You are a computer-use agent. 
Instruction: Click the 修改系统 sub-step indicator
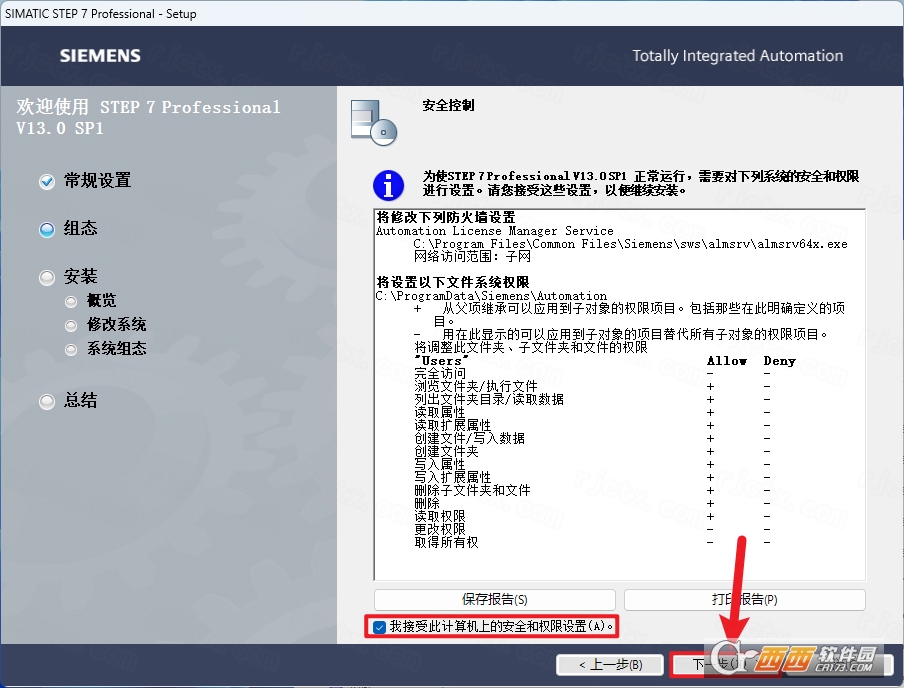[71, 325]
